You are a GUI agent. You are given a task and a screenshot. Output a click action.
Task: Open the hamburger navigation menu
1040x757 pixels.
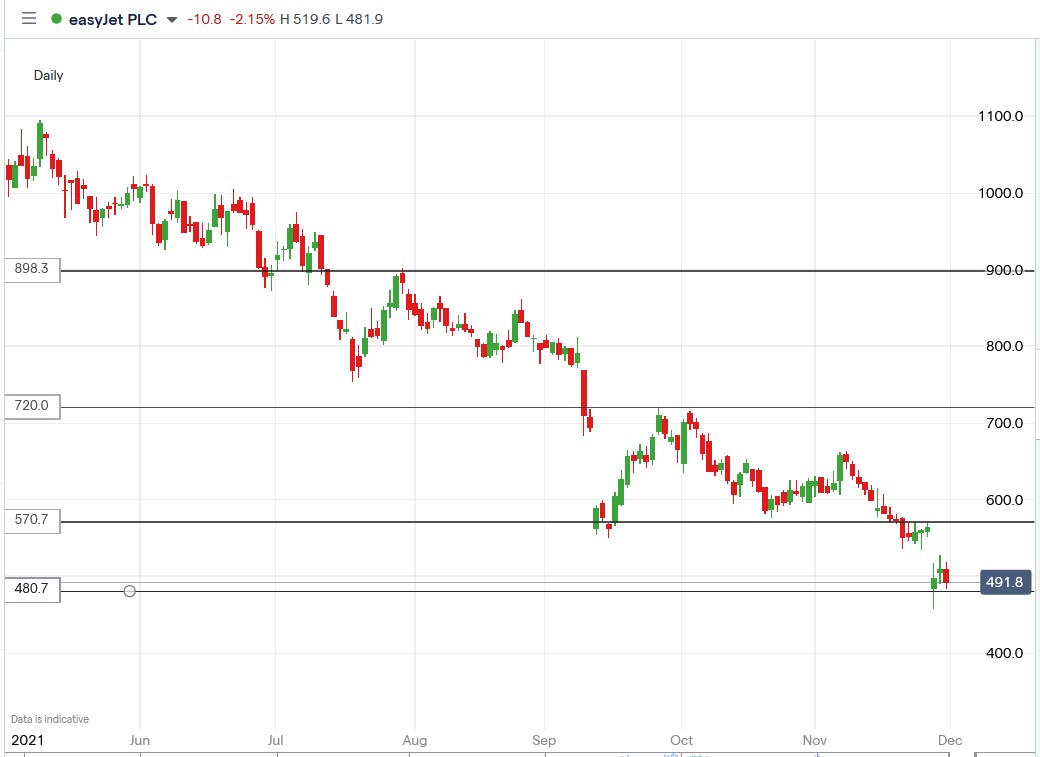[28, 18]
